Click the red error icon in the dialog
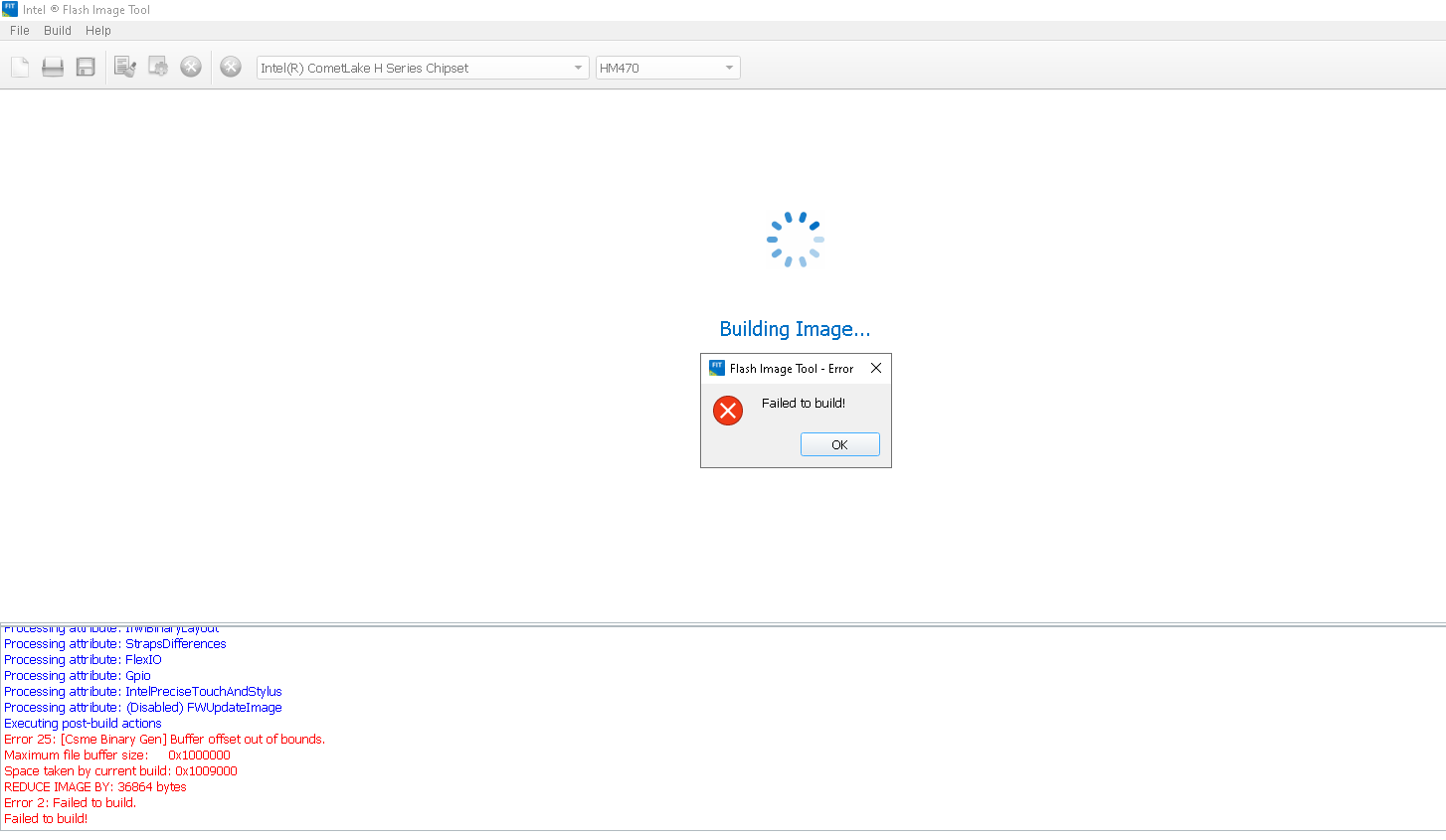Screen dimensions: 1446x840 [728, 410]
